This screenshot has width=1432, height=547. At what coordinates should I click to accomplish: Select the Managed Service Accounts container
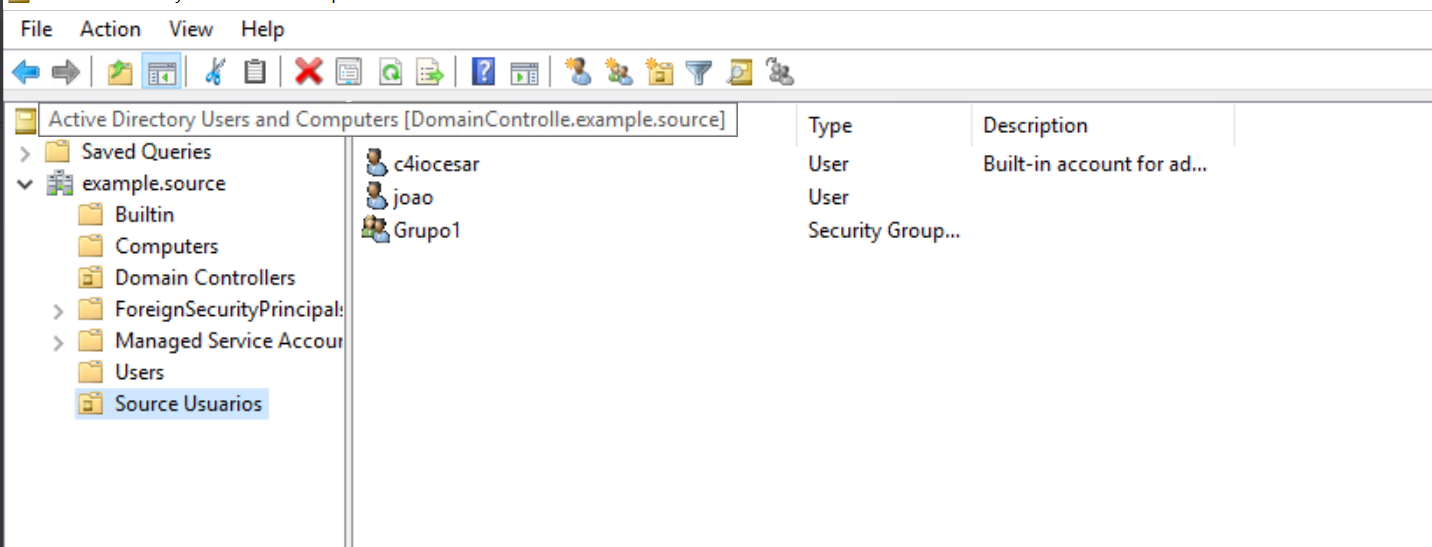(229, 341)
